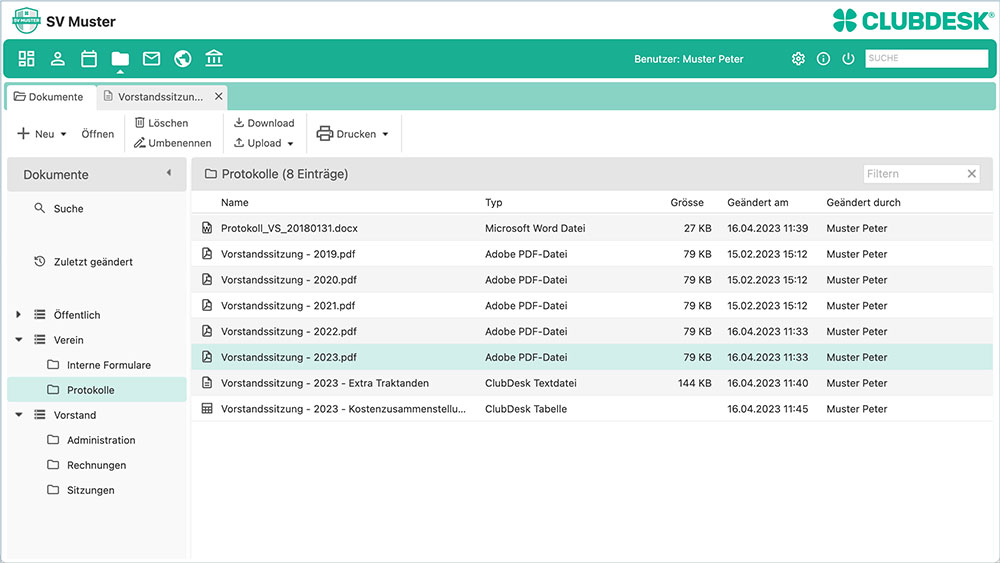Image resolution: width=1000 pixels, height=563 pixels.
Task: Sort by the Typ column header
Action: coord(494,202)
